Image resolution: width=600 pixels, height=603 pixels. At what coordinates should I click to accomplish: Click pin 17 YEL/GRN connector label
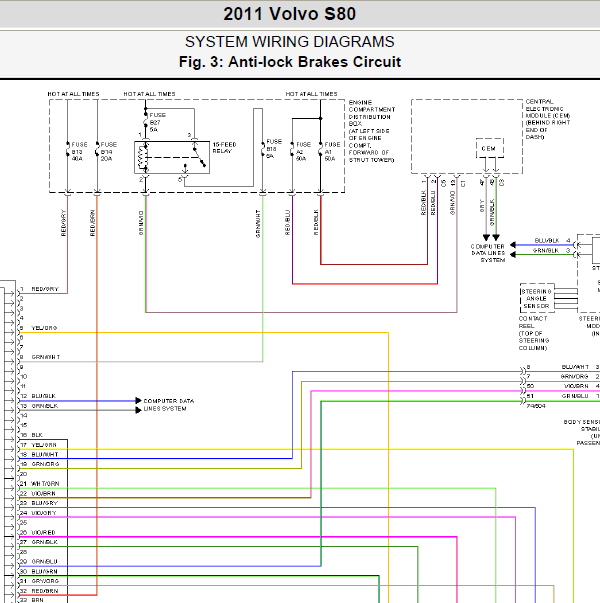pos(44,445)
